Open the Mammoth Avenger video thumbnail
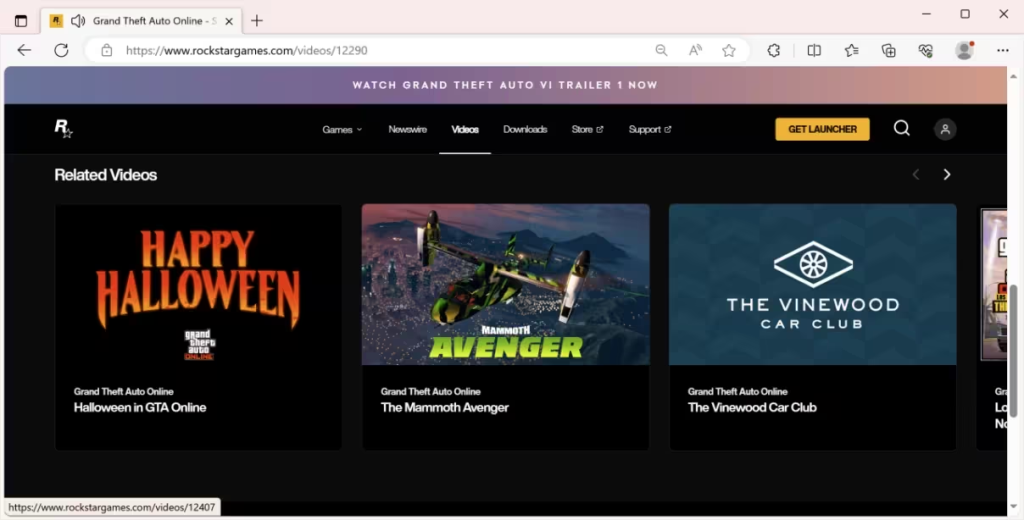 coord(505,284)
